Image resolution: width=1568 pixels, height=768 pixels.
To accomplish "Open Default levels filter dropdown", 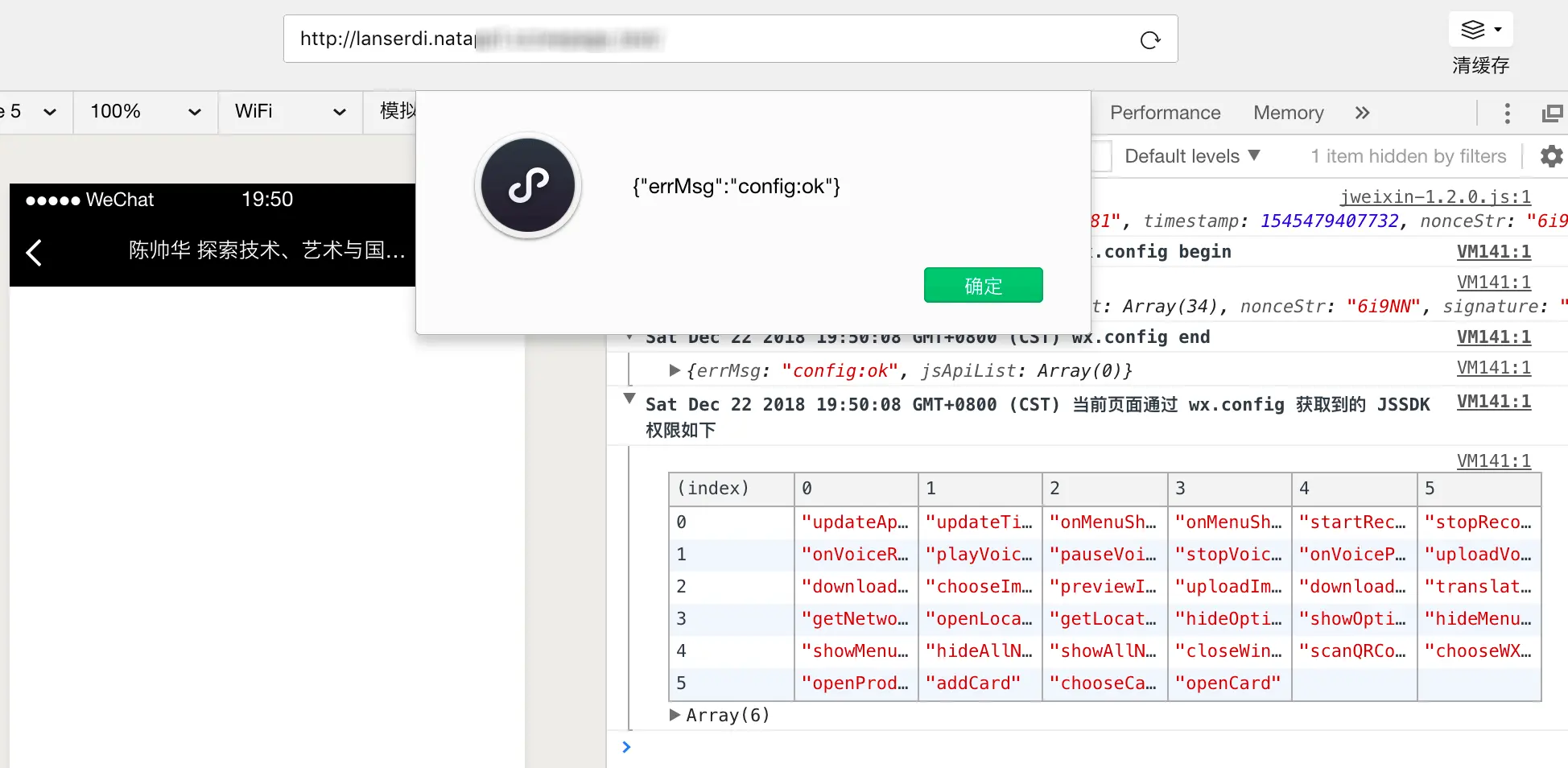I will click(x=1191, y=156).
